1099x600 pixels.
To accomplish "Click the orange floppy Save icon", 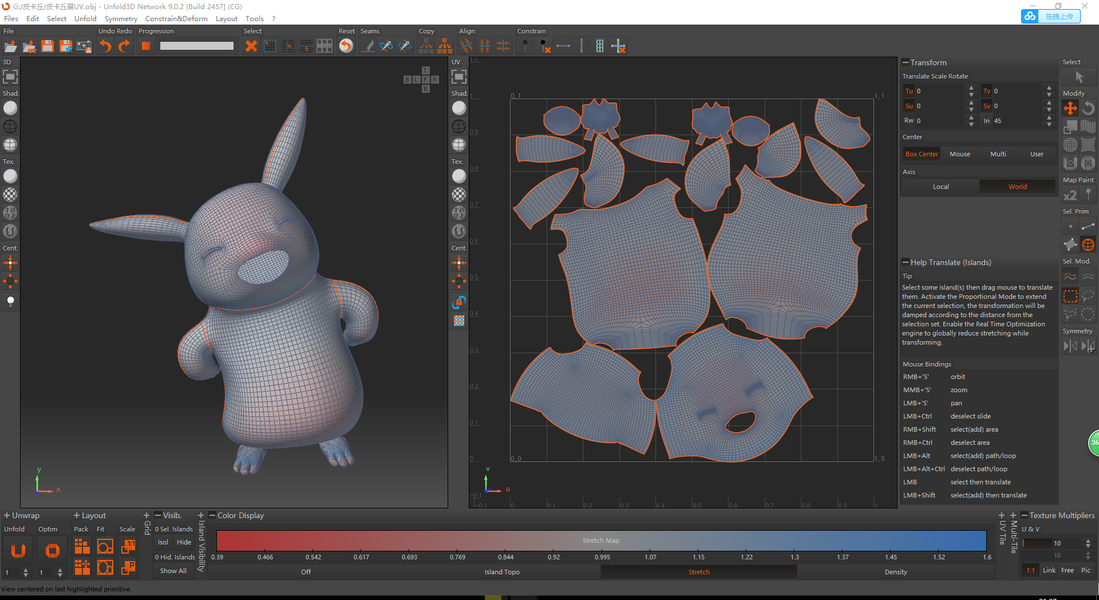I will [x=47, y=46].
